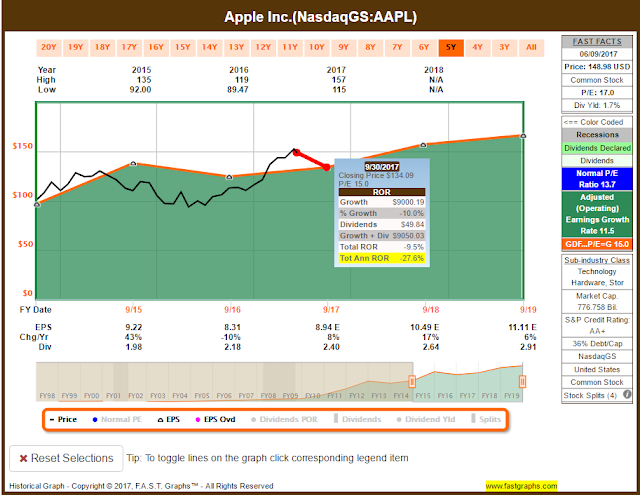Choose the 17Y range tab
640x495 pixels.
[129, 47]
